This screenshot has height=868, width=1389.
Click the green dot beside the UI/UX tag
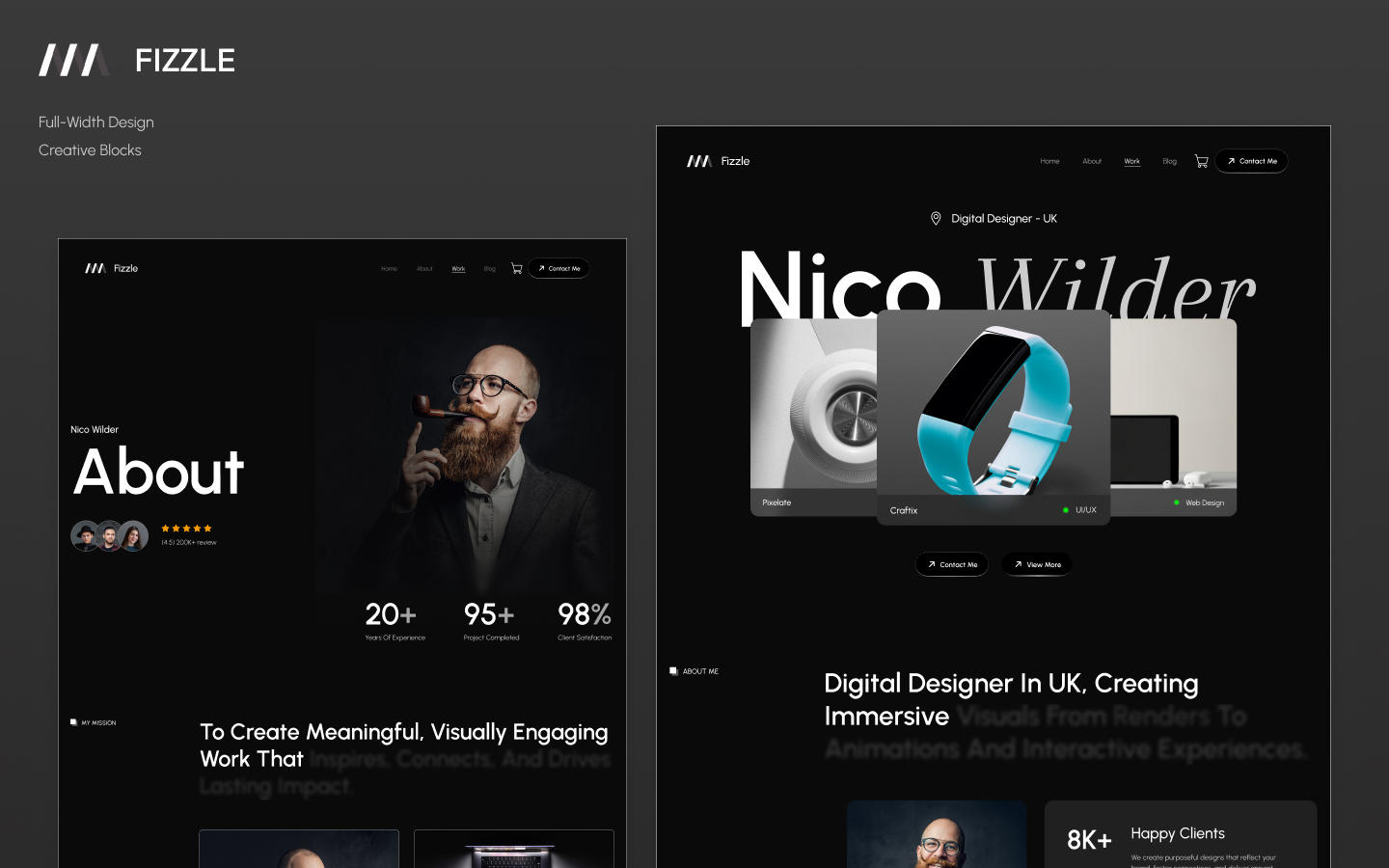(1066, 510)
